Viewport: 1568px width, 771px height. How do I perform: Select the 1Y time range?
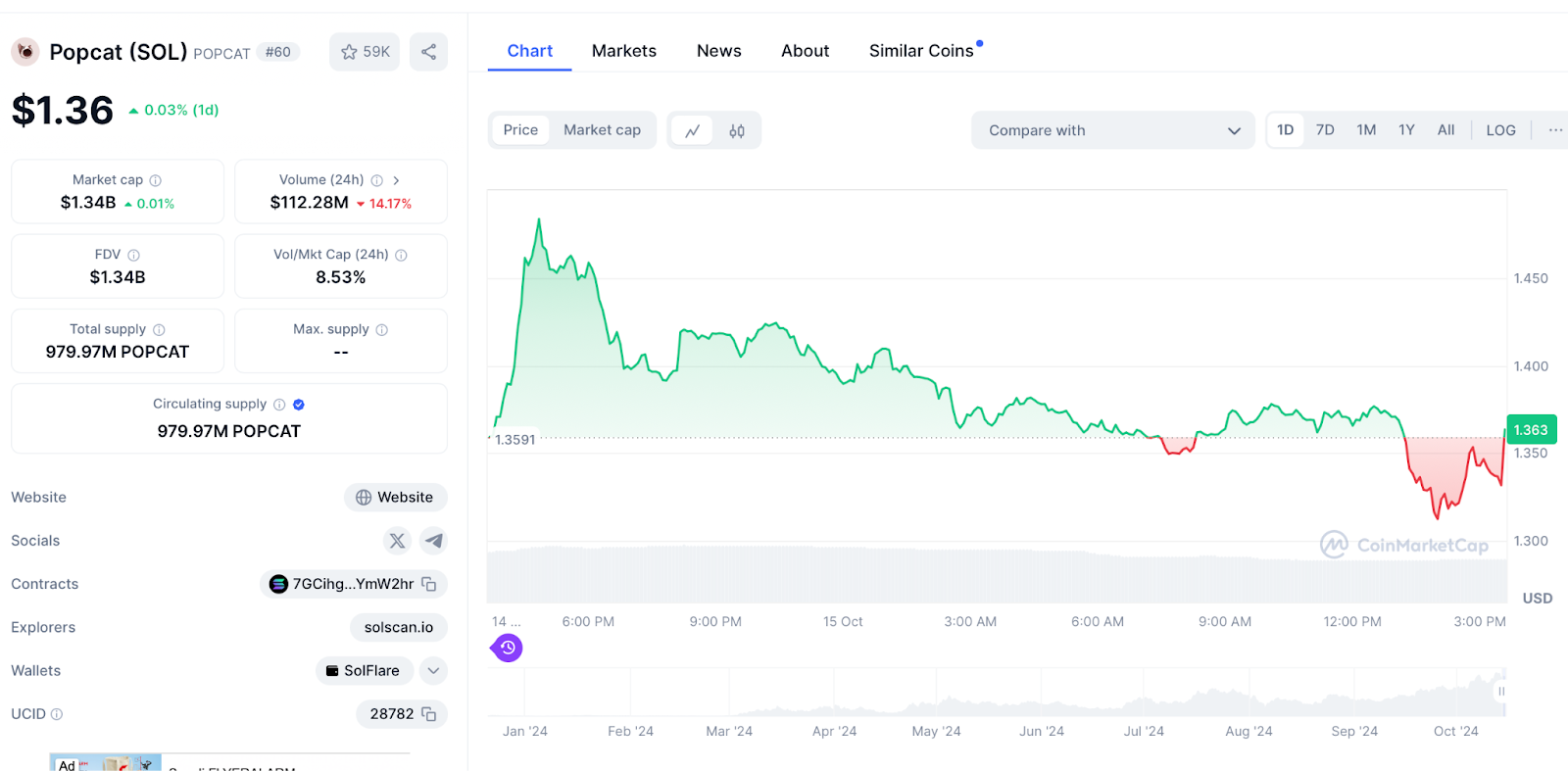tap(1406, 130)
